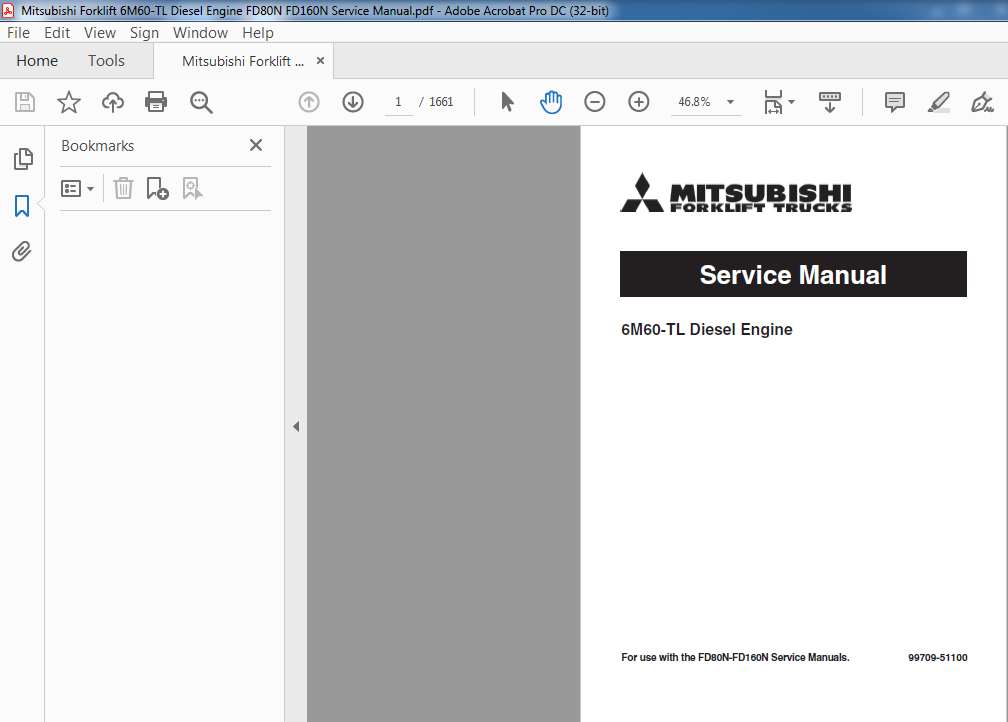Image resolution: width=1008 pixels, height=722 pixels.
Task: Zoom out with the minus circle
Action: pyautogui.click(x=595, y=102)
